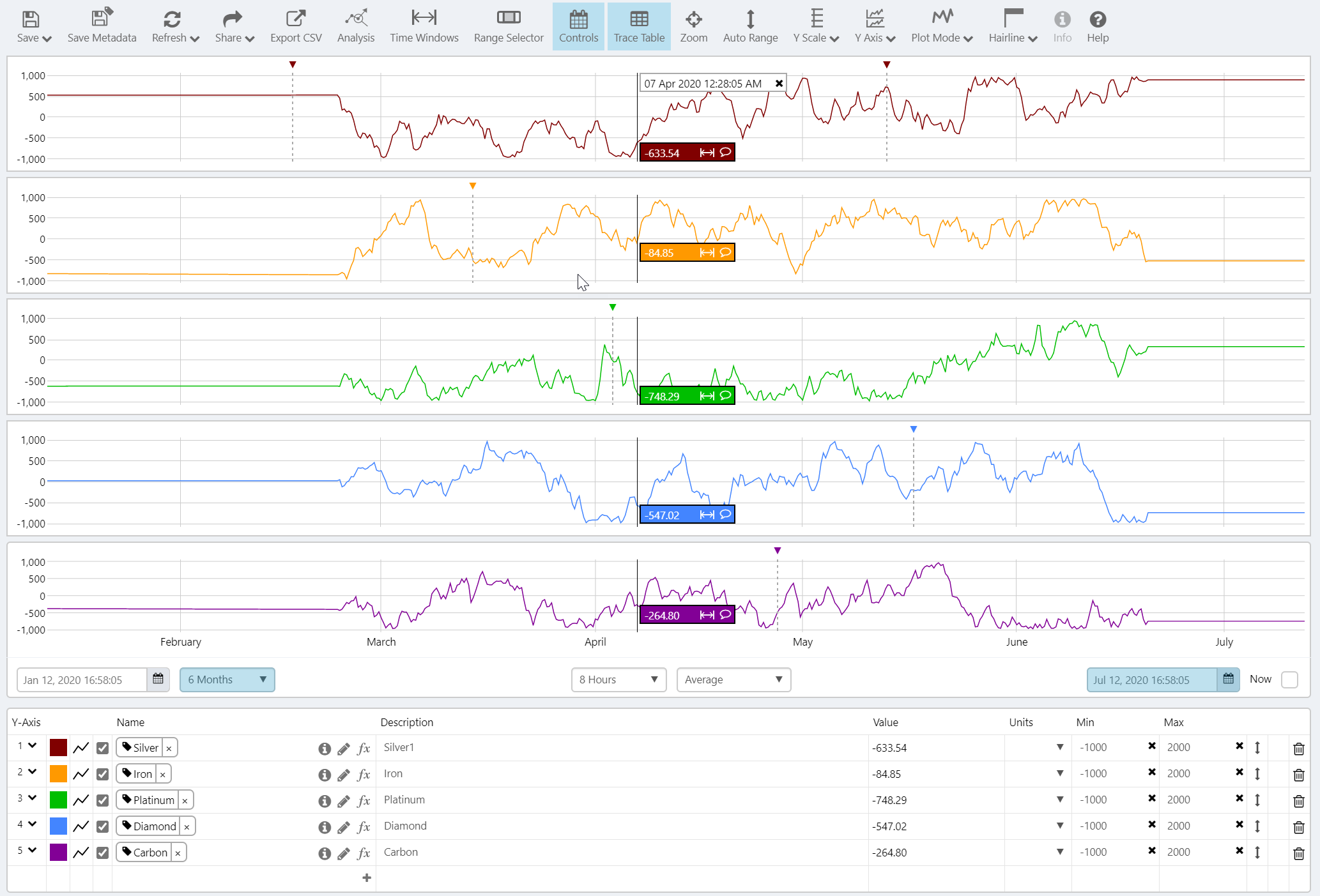Toggle the Trace Table button
1320x896 pixels.
(638, 26)
